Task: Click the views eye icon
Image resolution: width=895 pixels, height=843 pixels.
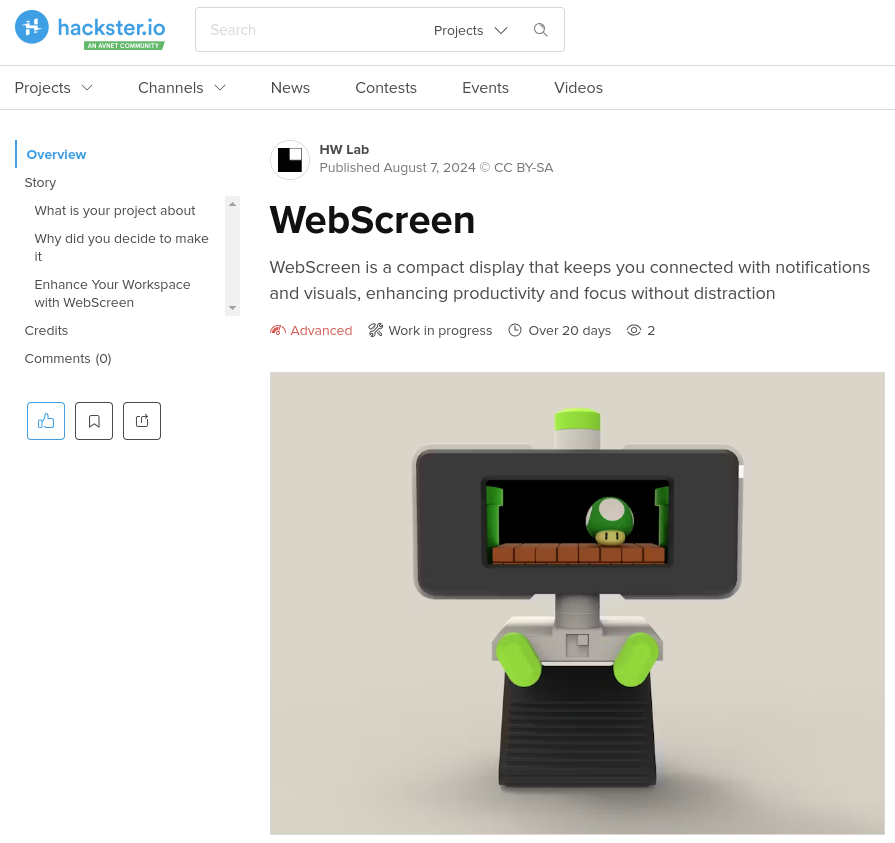Action: coord(634,330)
